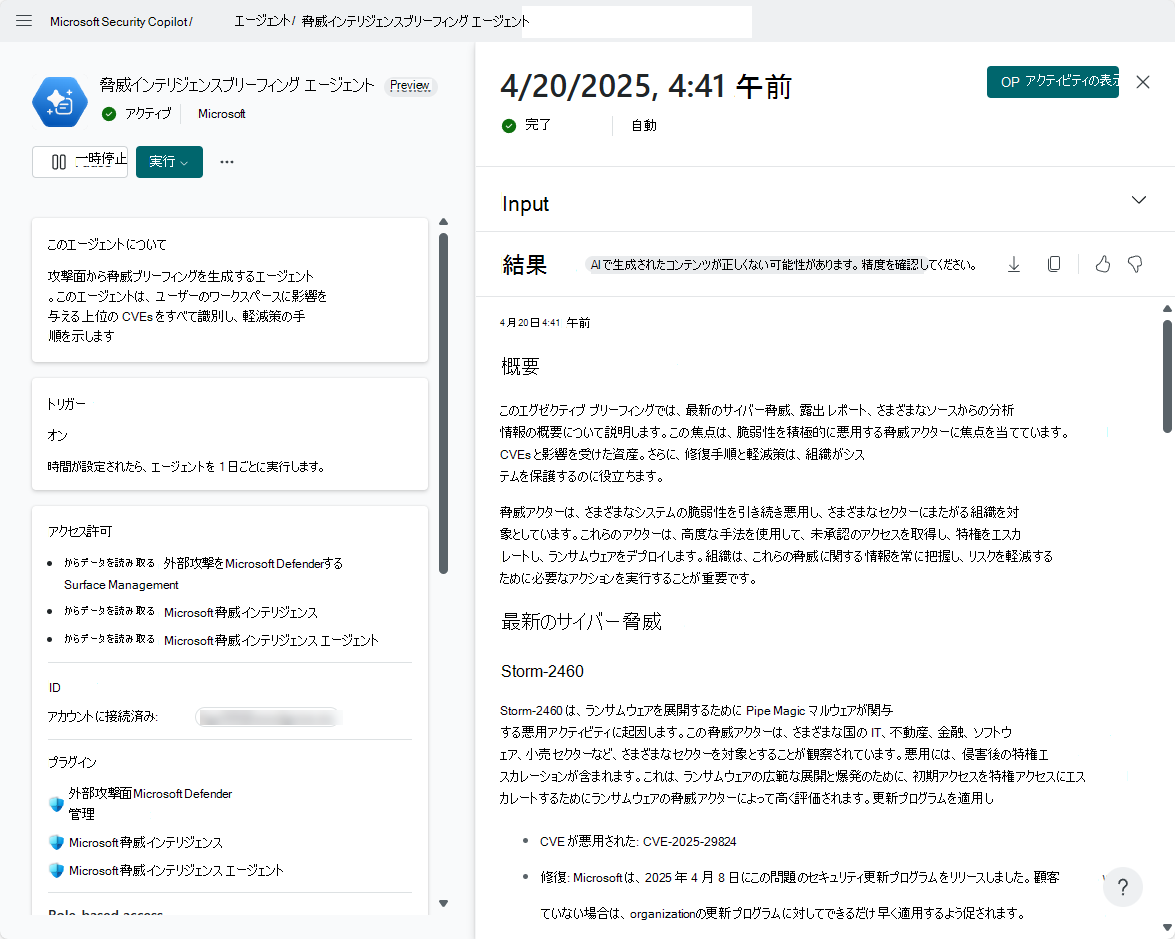Click the blurred connected account field
The width and height of the screenshot is (1175, 939).
[268, 717]
